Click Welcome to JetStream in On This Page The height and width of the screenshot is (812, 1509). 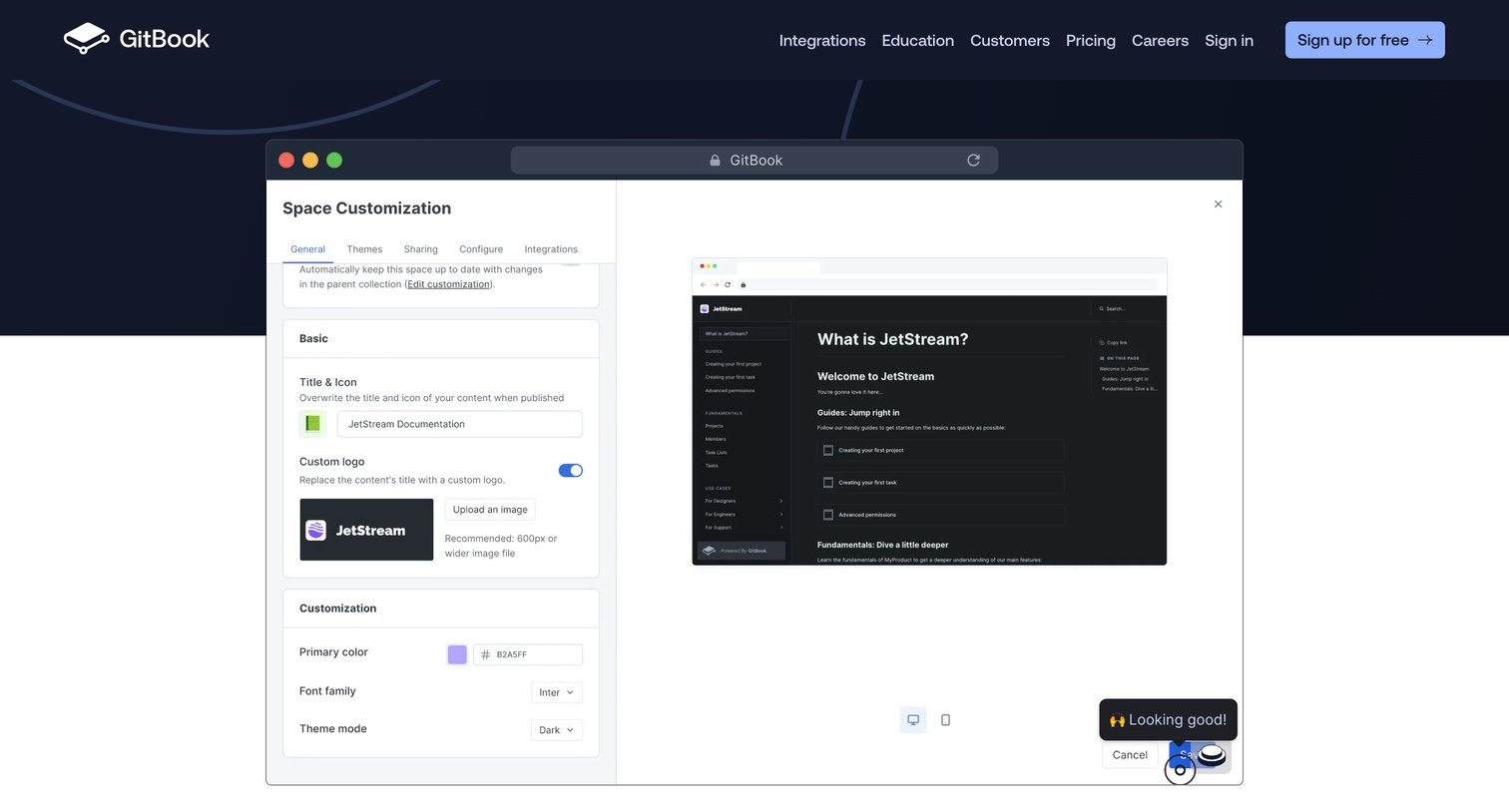1124,369
